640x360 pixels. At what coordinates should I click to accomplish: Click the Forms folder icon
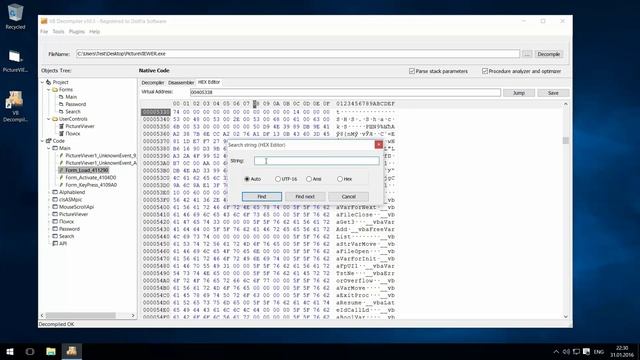click(55, 89)
